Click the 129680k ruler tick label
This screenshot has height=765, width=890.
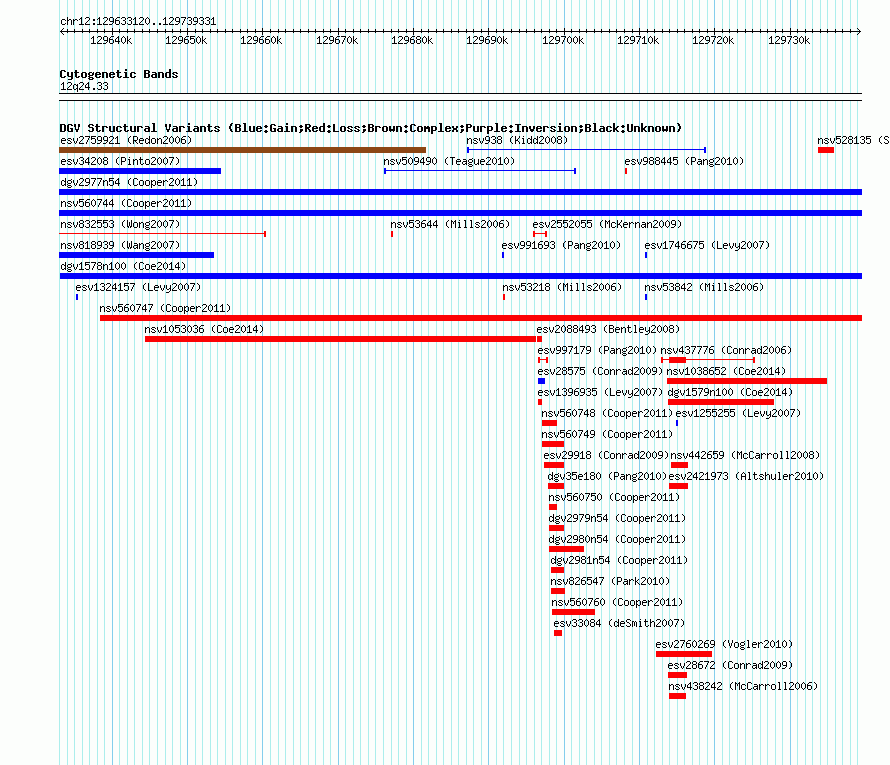pyautogui.click(x=412, y=40)
